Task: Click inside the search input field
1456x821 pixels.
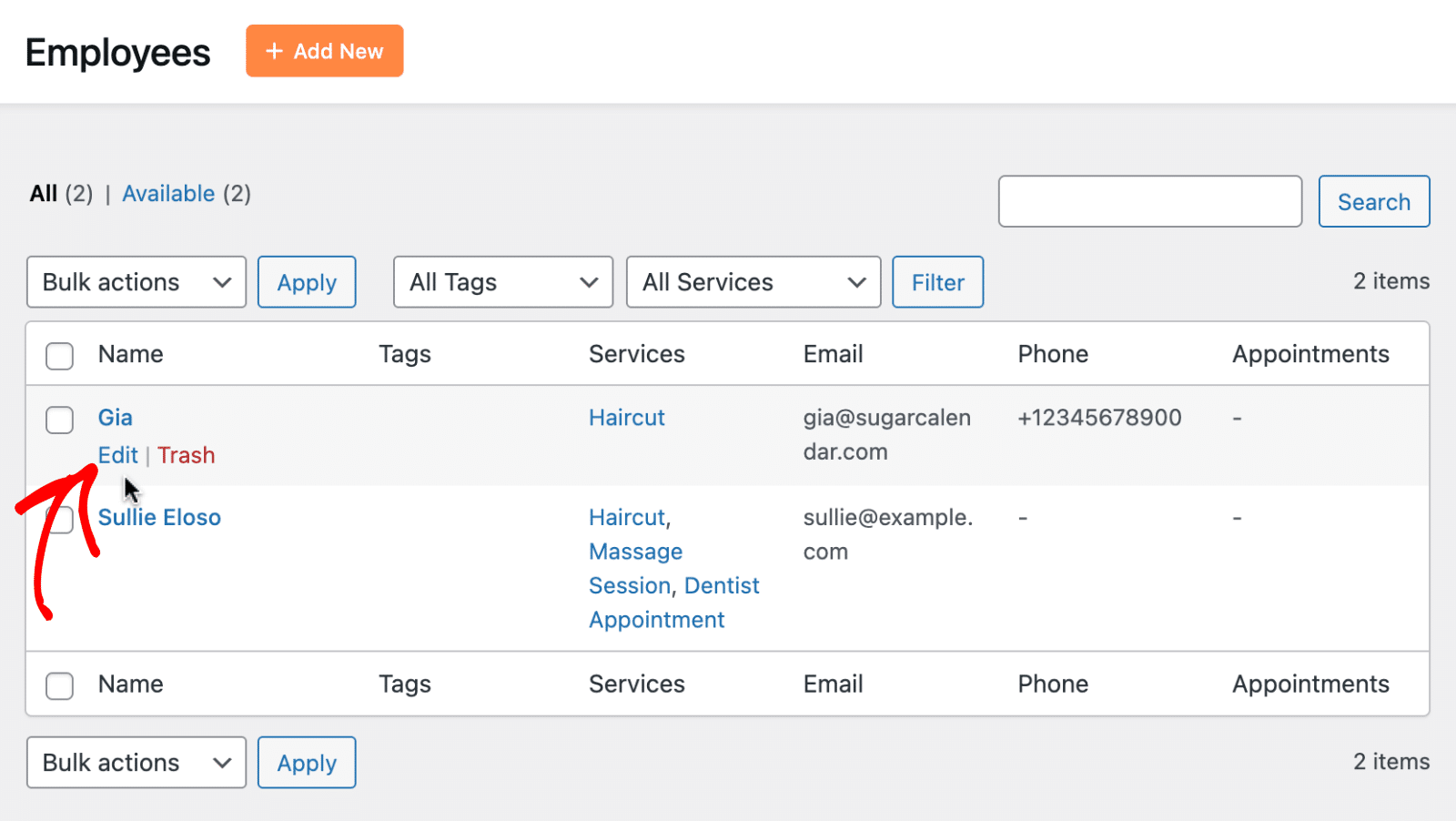Action: (x=1149, y=201)
